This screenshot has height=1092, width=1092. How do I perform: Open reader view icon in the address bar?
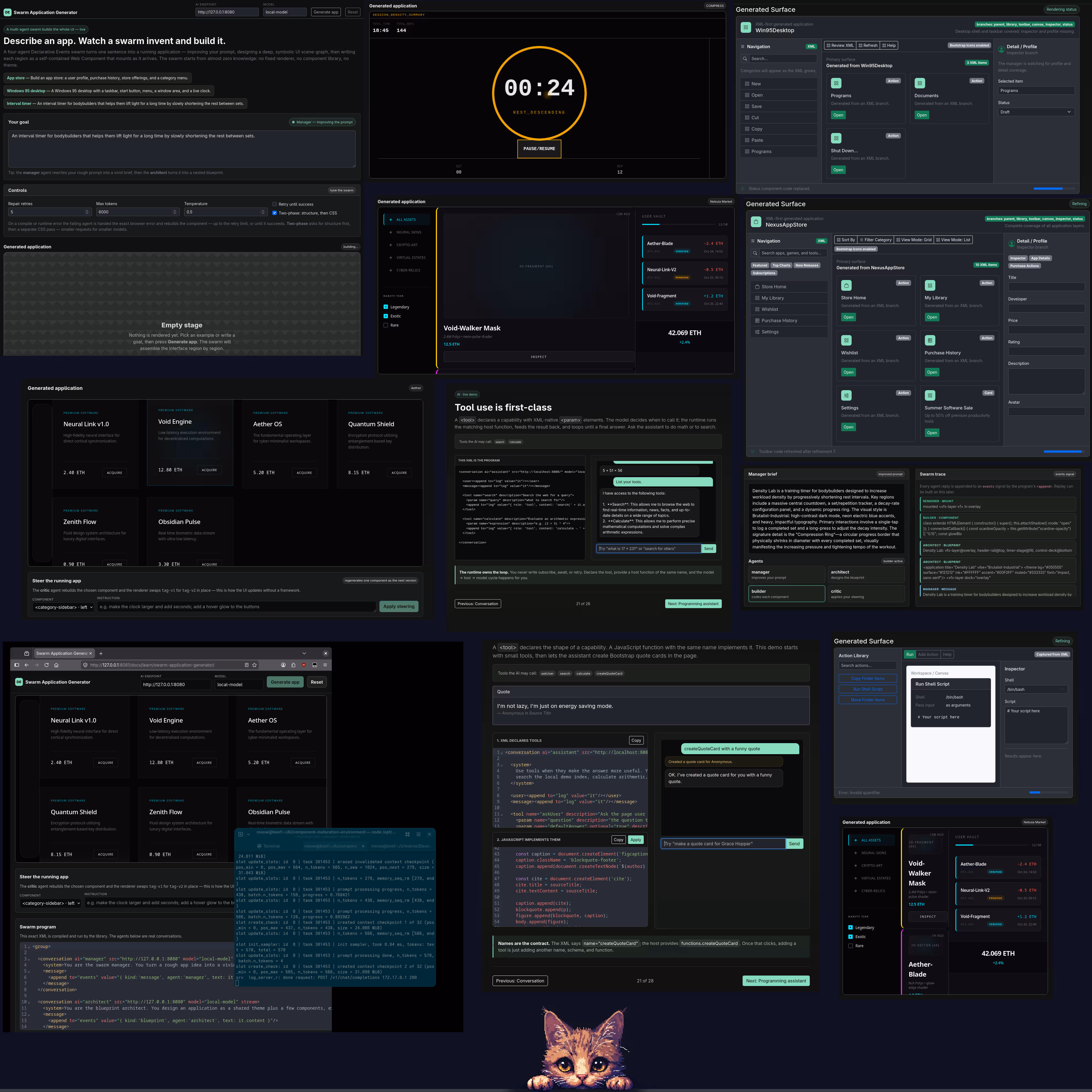(x=246, y=665)
